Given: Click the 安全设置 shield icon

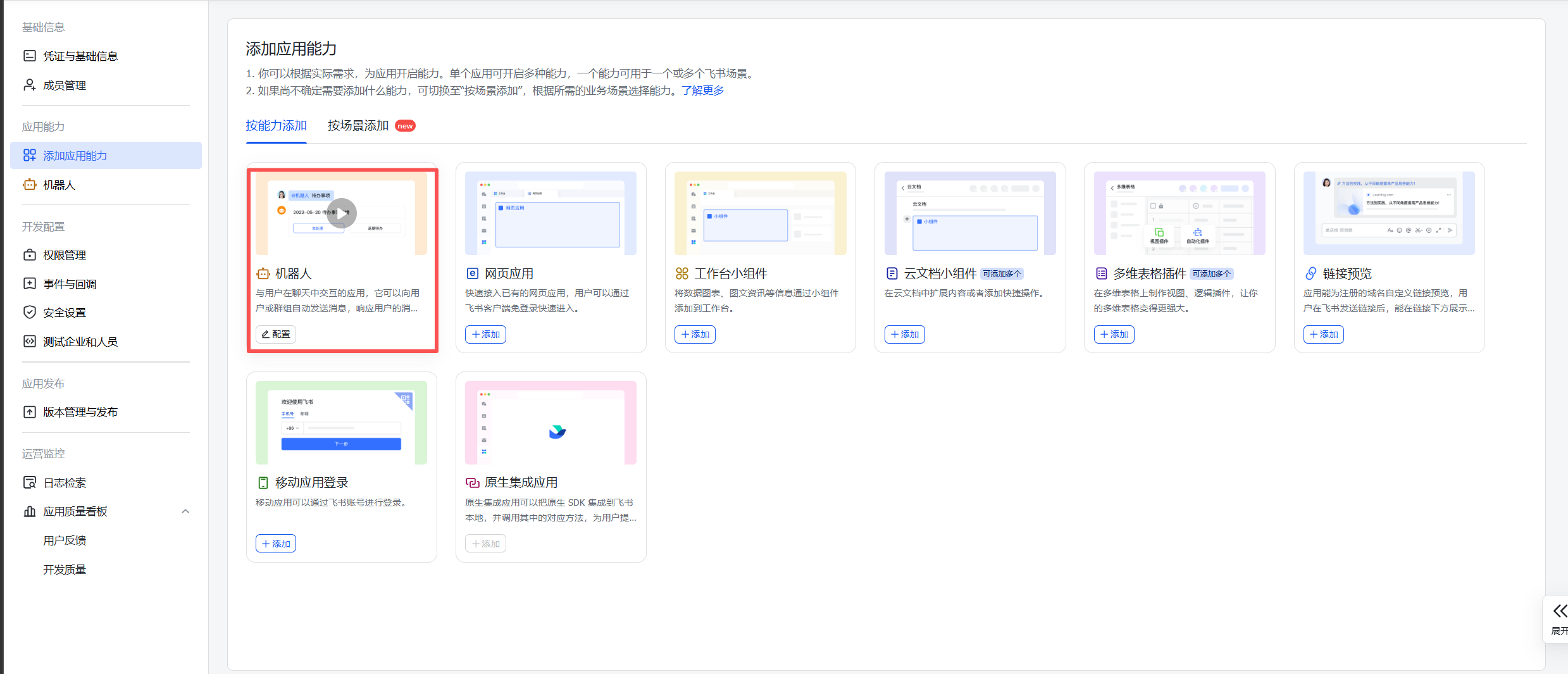Looking at the screenshot, I should coord(29,312).
